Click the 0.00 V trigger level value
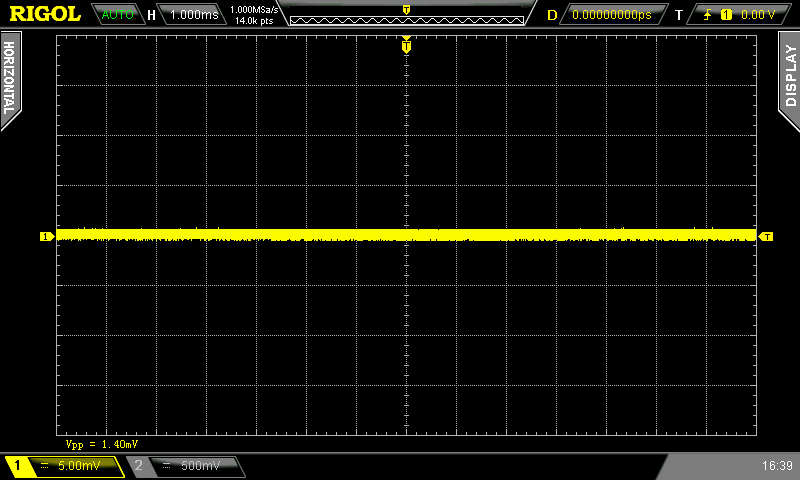The height and width of the screenshot is (480, 800). pos(758,15)
